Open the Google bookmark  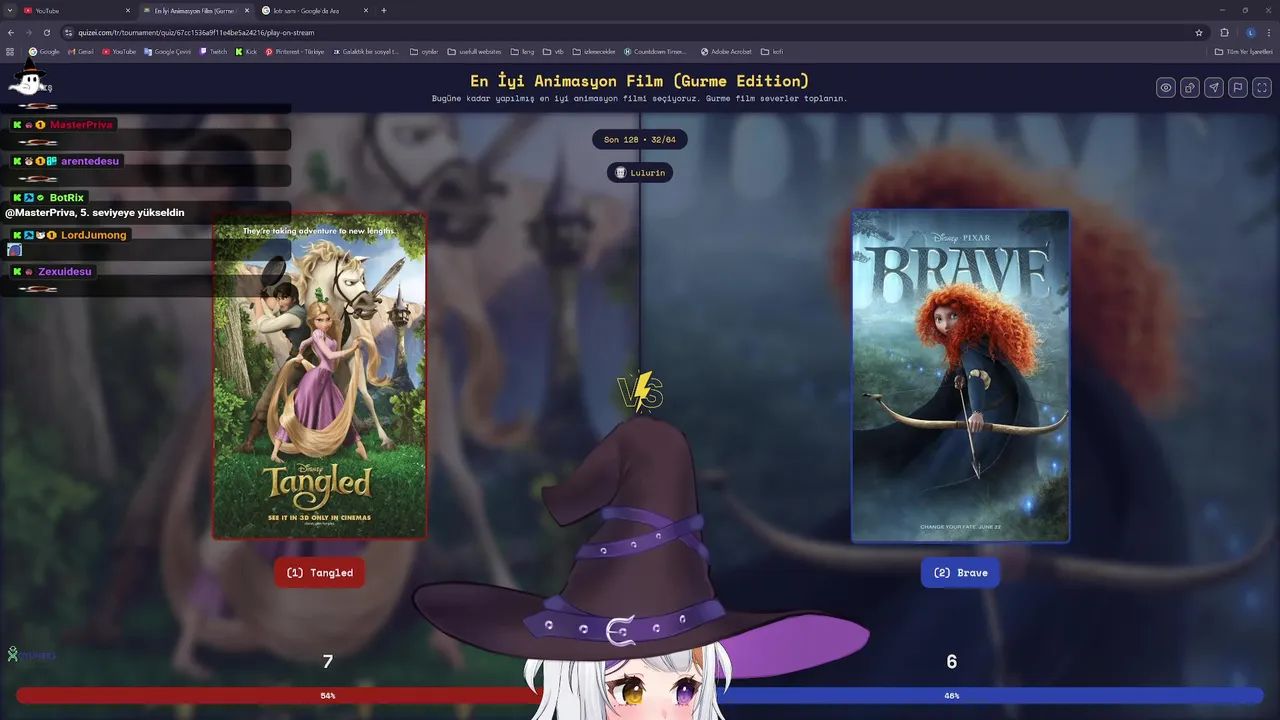tap(44, 51)
